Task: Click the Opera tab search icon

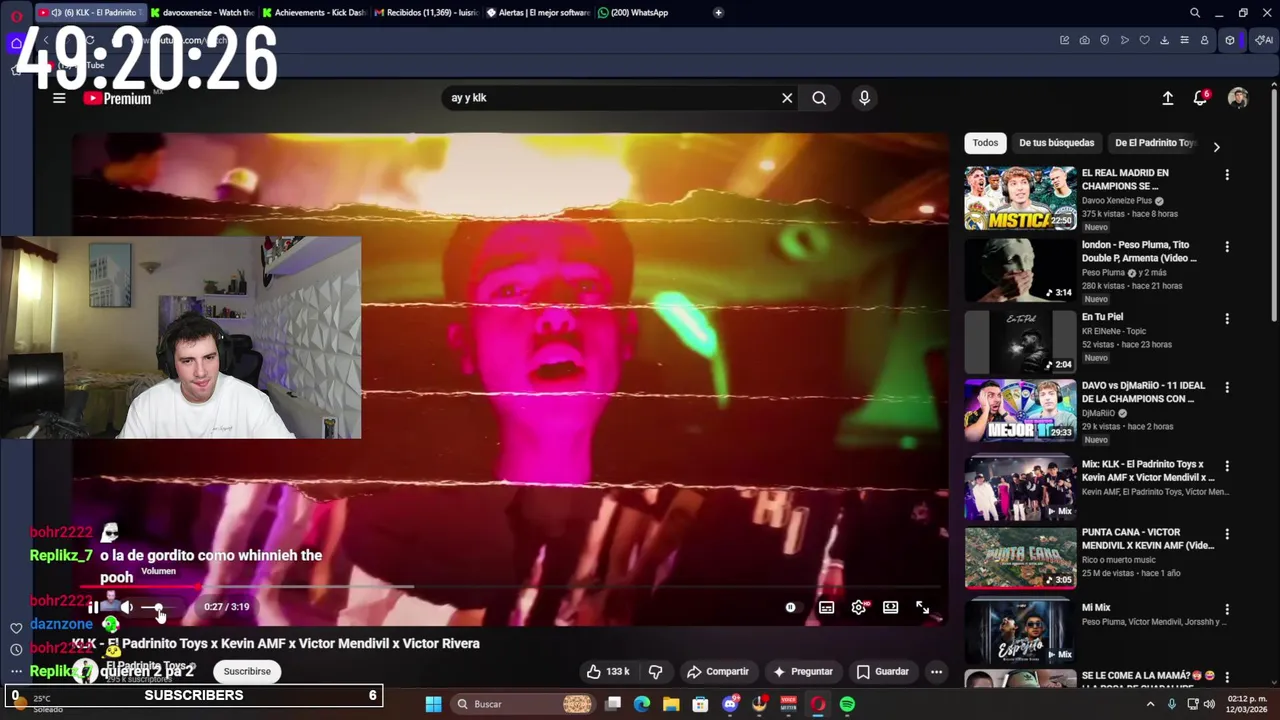Action: tap(1195, 13)
